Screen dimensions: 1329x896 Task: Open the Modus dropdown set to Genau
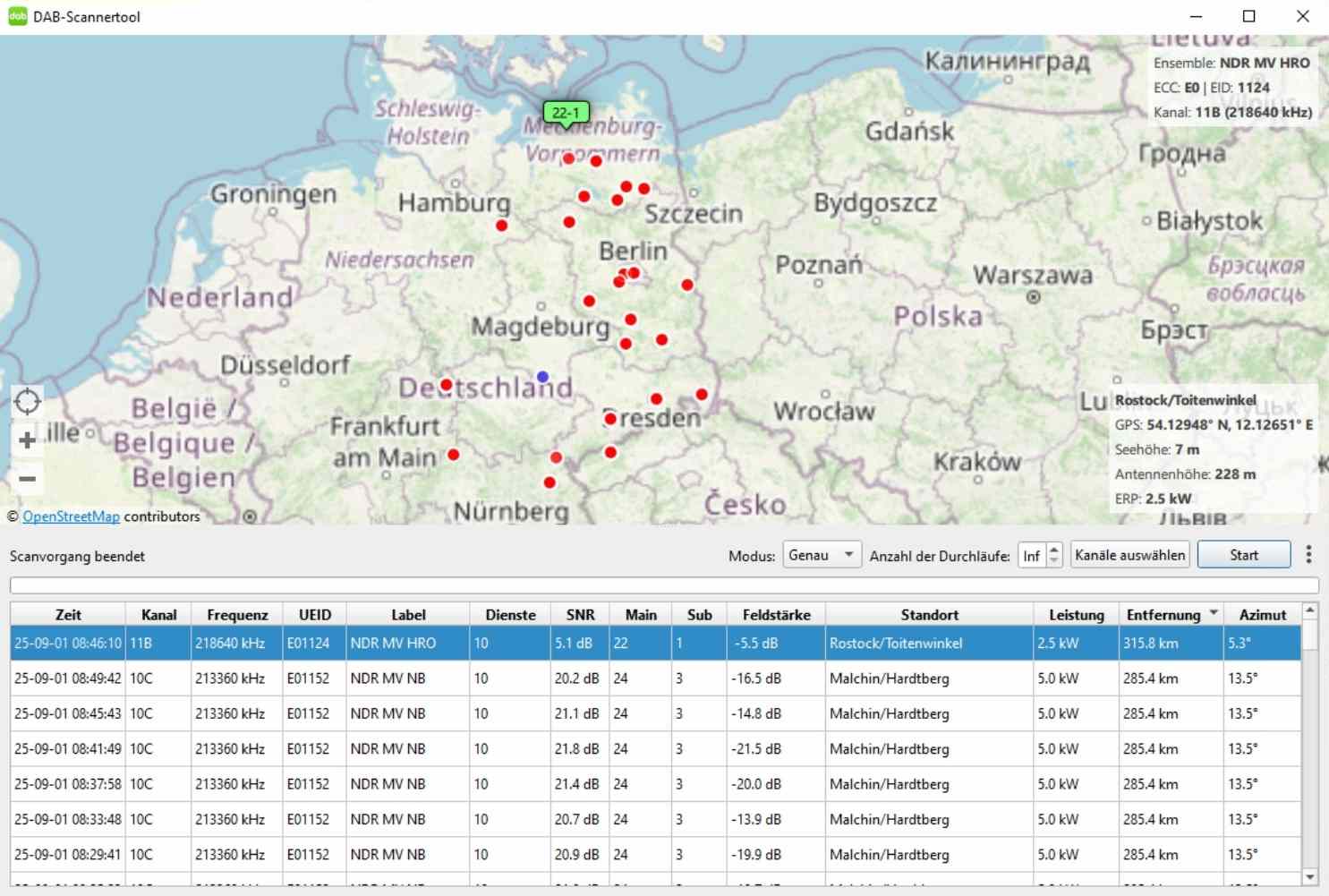pyautogui.click(x=822, y=555)
